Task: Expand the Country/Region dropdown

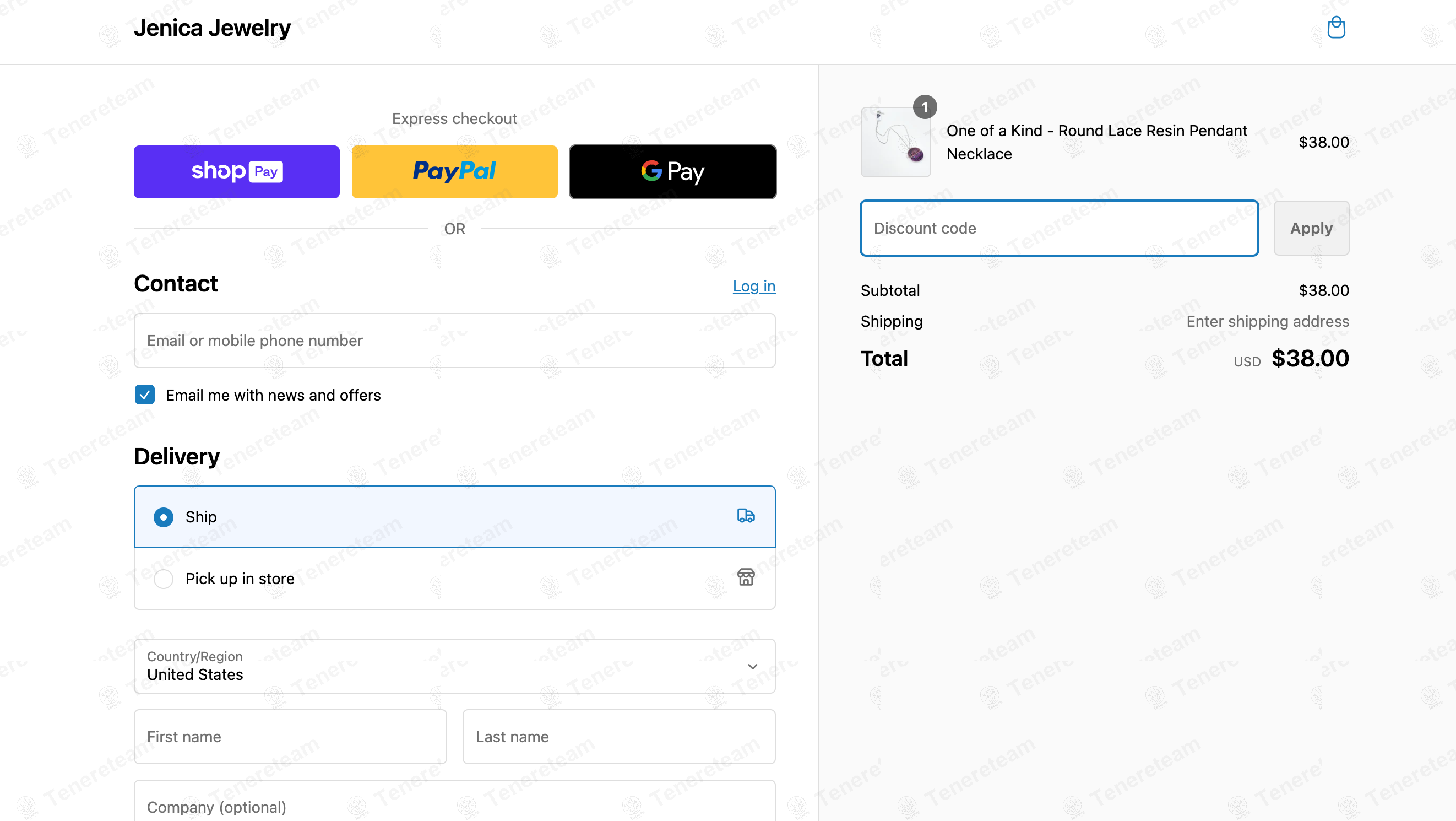Action: [454, 666]
